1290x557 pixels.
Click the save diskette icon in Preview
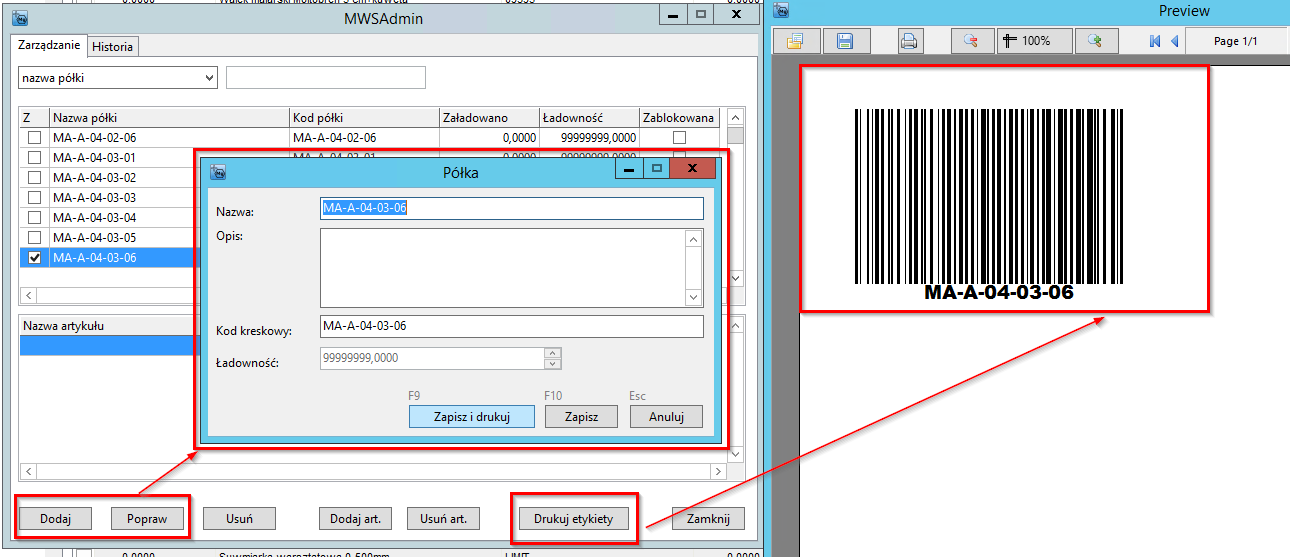coord(845,41)
